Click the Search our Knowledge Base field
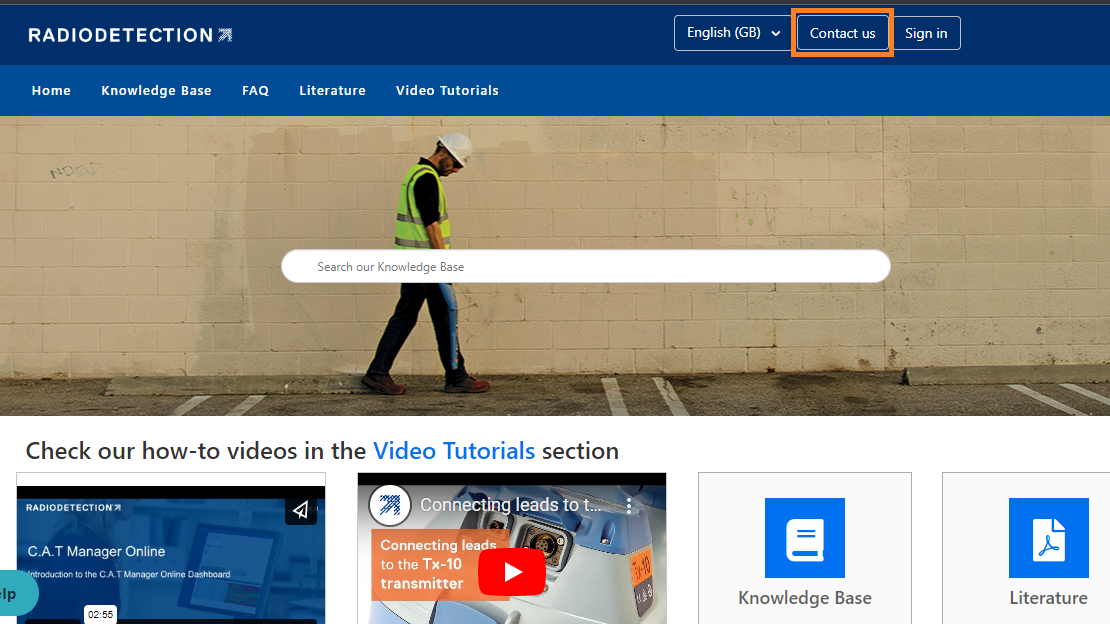The image size is (1110, 624). pos(585,266)
